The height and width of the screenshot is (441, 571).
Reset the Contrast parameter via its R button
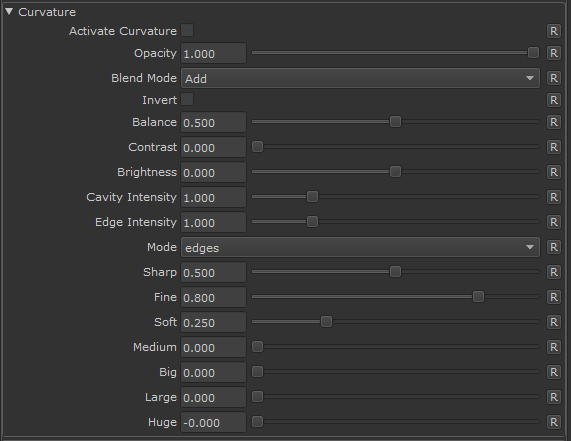pos(554,147)
